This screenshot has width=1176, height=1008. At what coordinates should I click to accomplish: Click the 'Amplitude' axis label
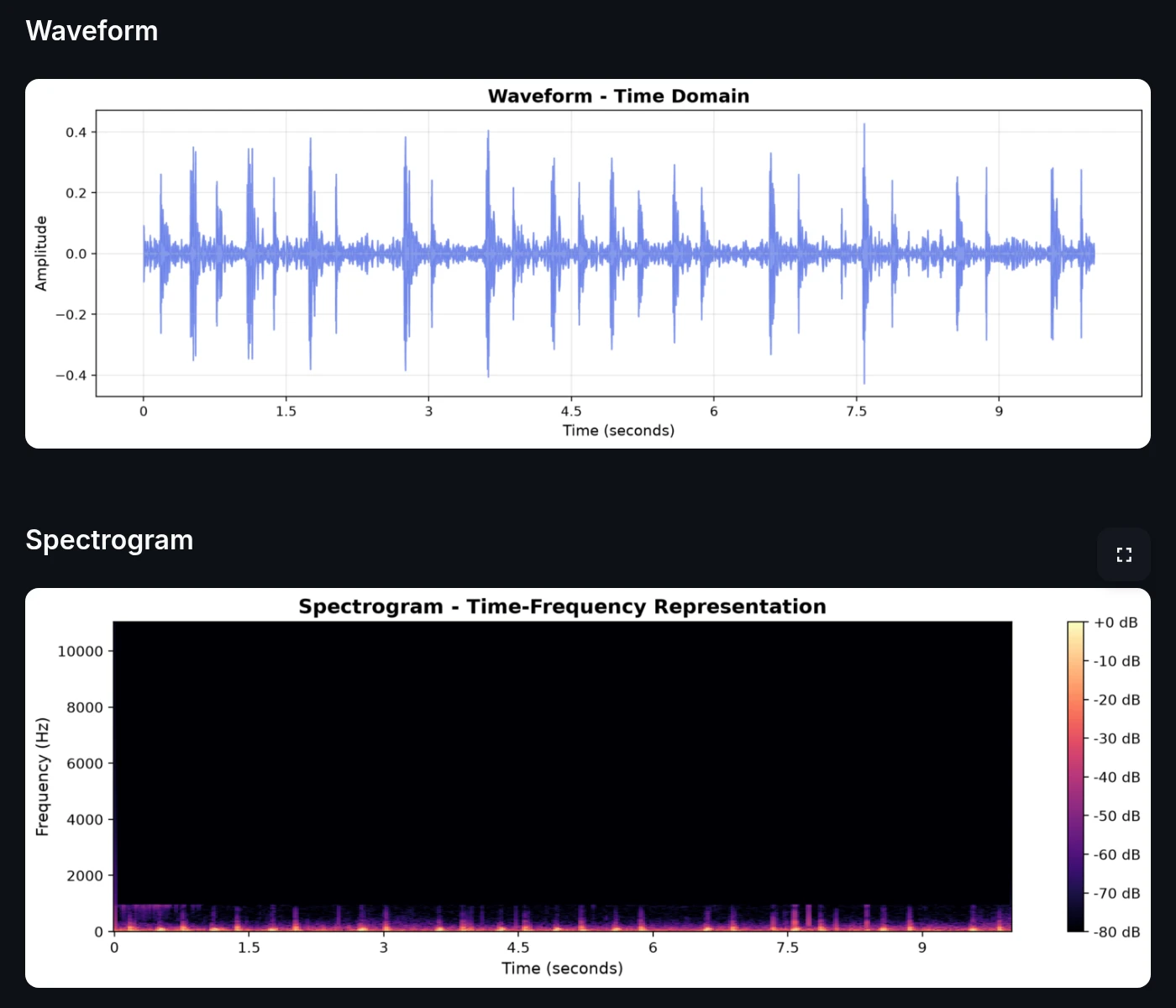(41, 254)
